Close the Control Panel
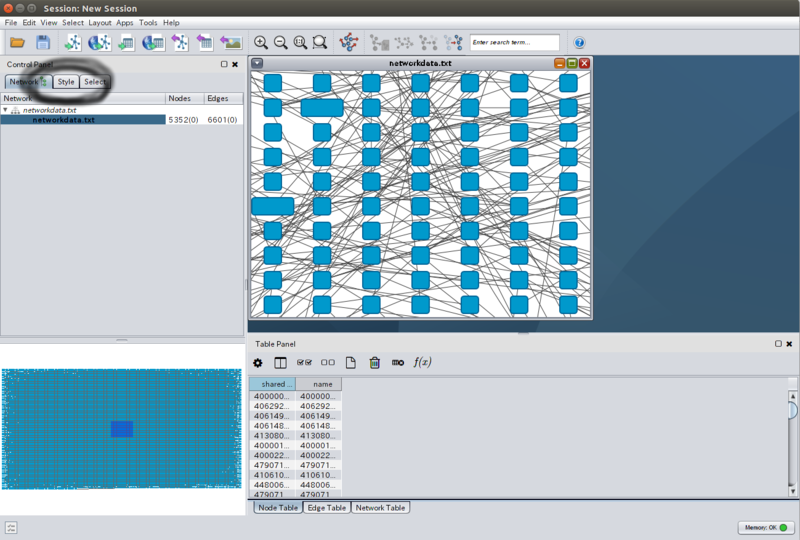 (235, 64)
